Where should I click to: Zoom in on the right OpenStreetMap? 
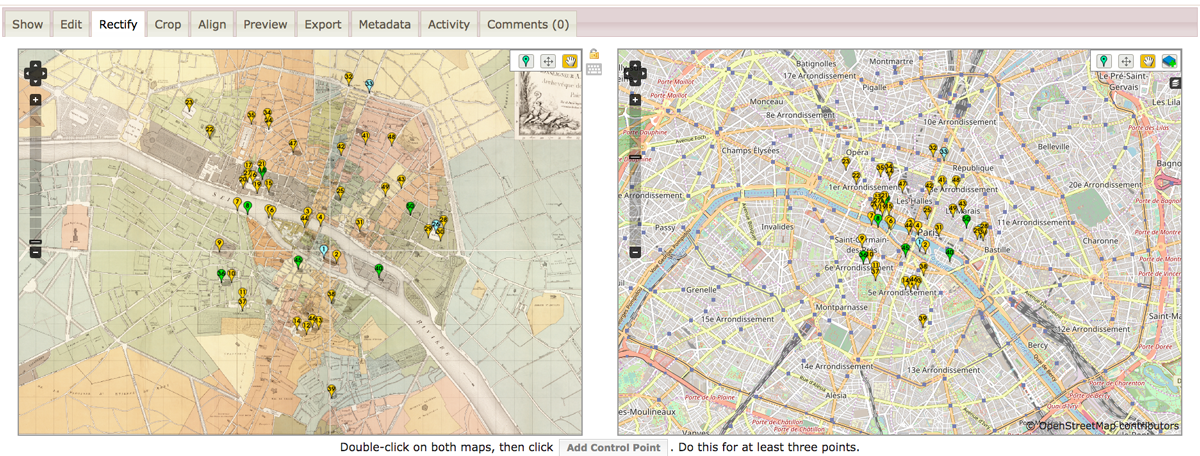pos(635,100)
